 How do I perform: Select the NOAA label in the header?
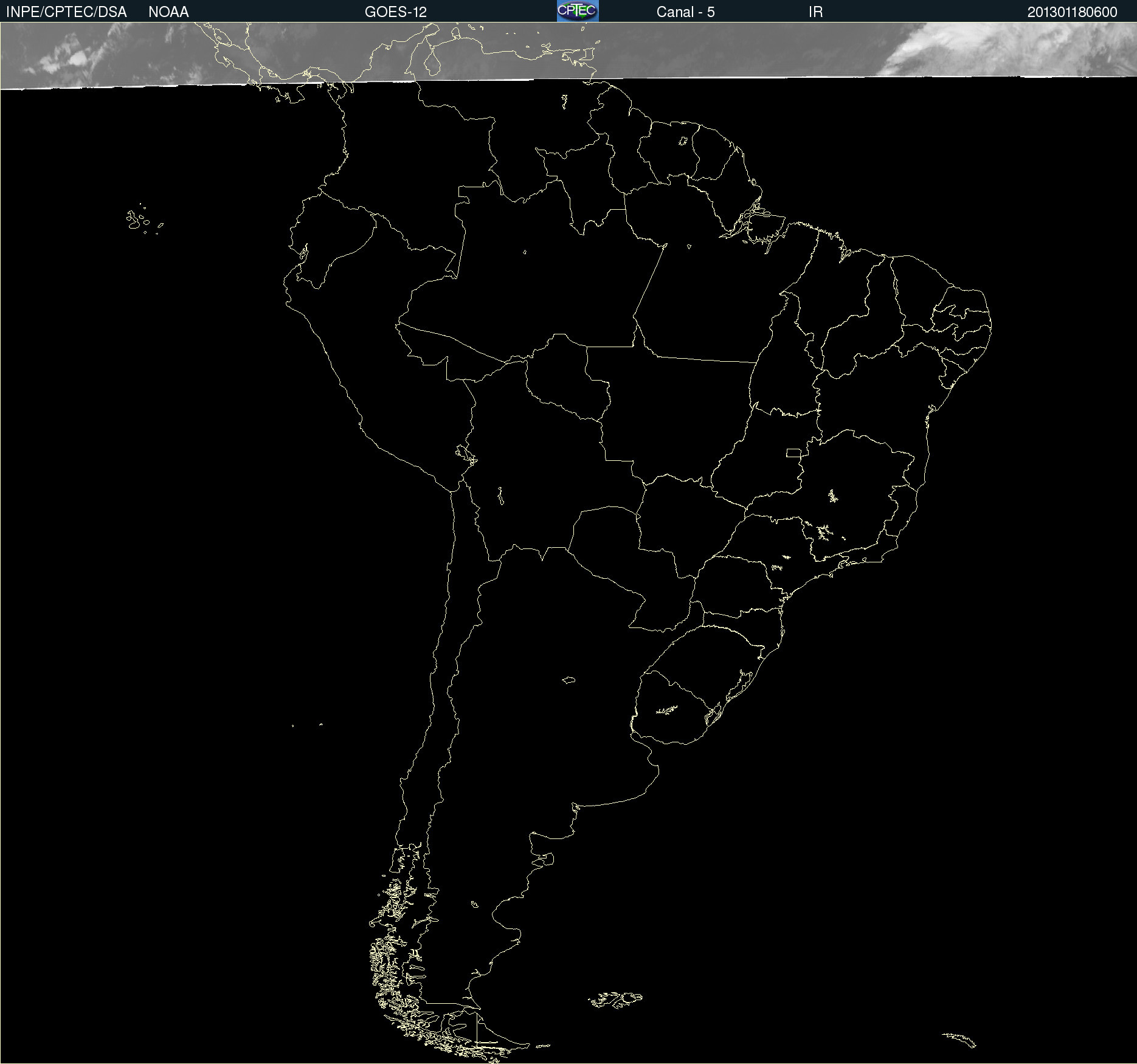168,12
